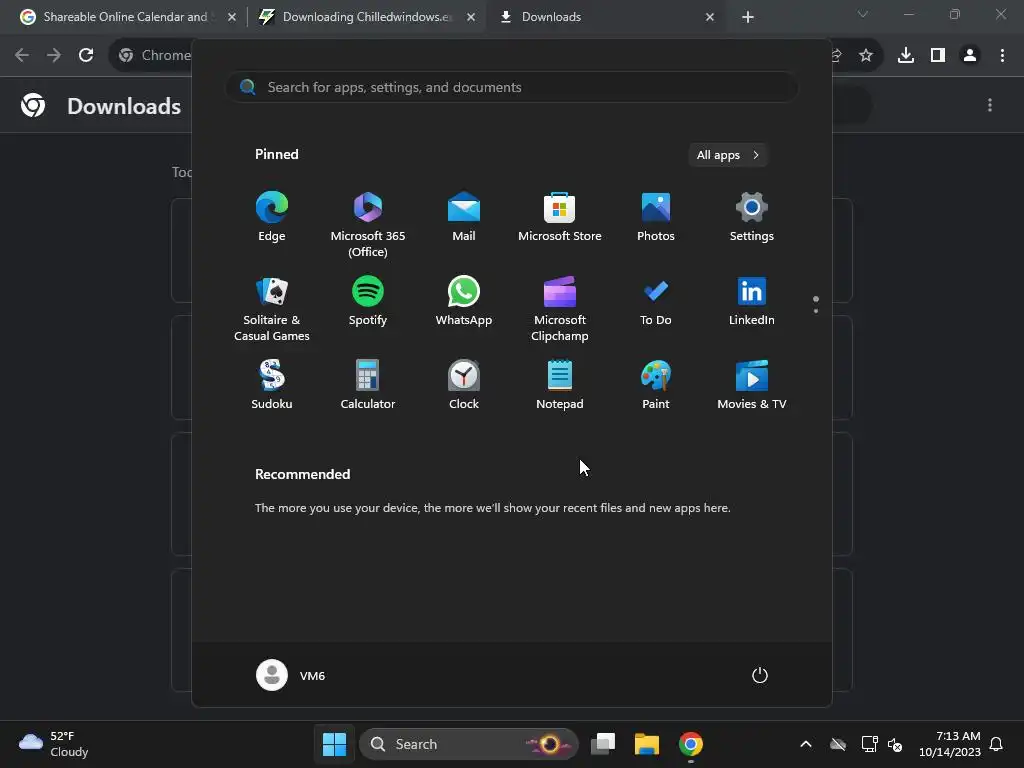The height and width of the screenshot is (768, 1024).
Task: Launch Solitaire & Casual Games
Action: 272,309
